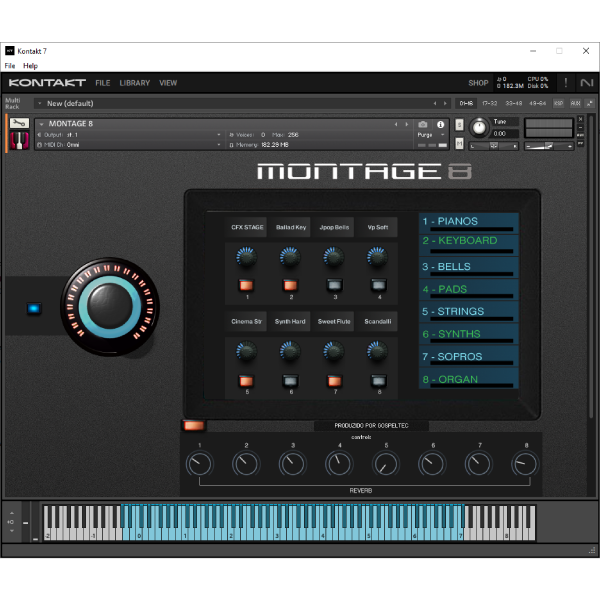Open the VIEW header menu
The image size is (600, 600).
tap(168, 83)
